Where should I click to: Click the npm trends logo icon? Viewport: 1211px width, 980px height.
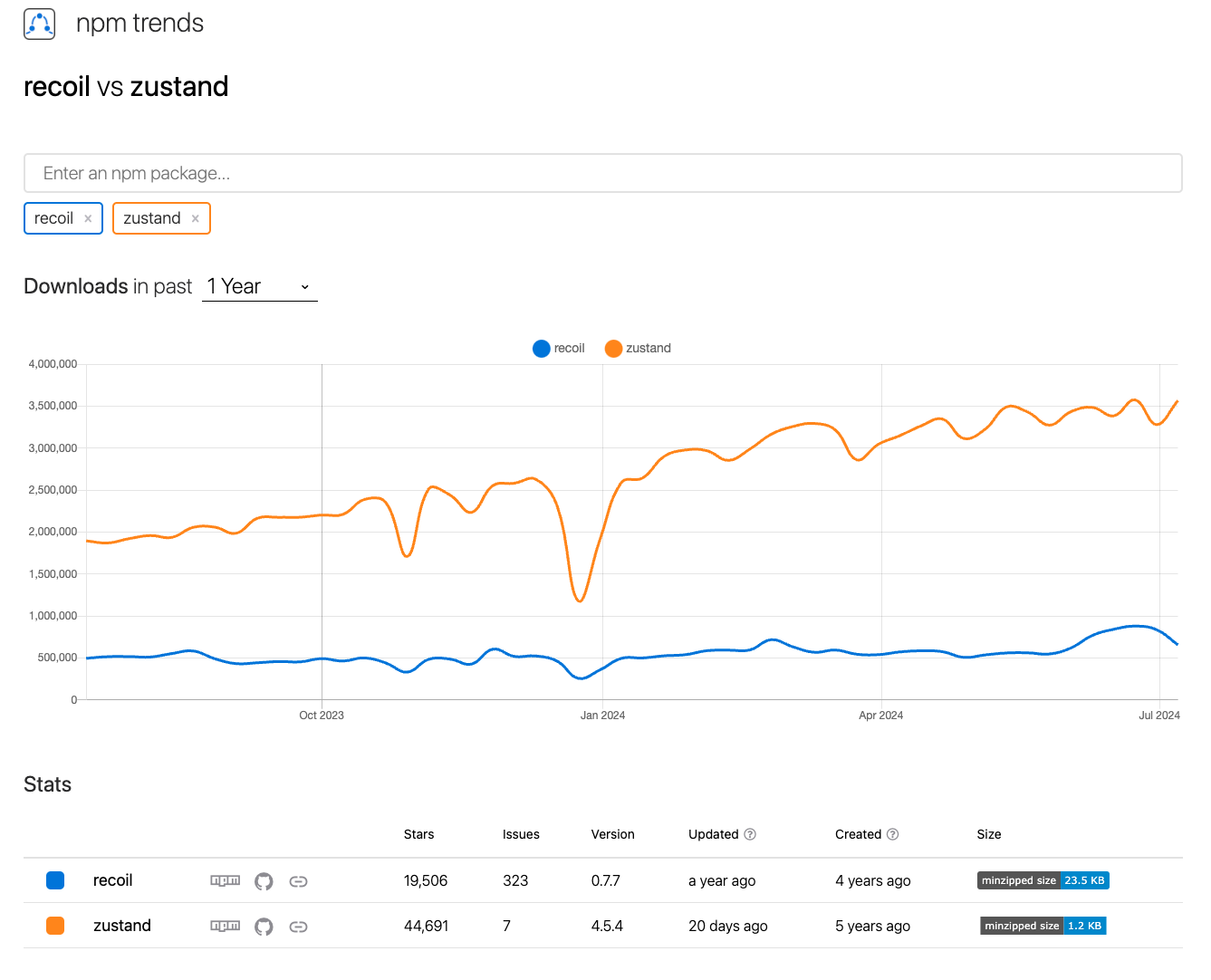(x=40, y=24)
